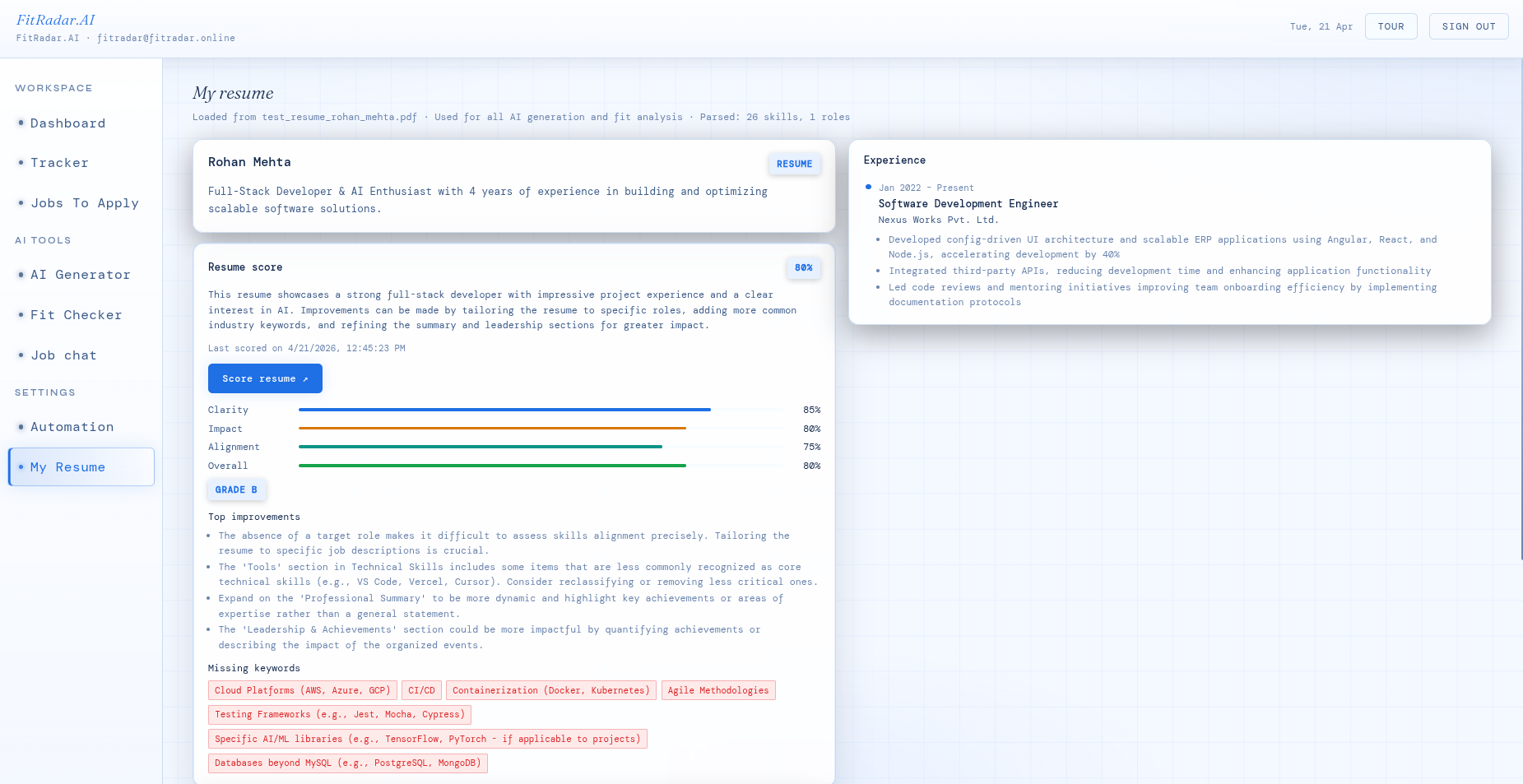
Task: Click the Experience section heading
Action: [x=894, y=160]
